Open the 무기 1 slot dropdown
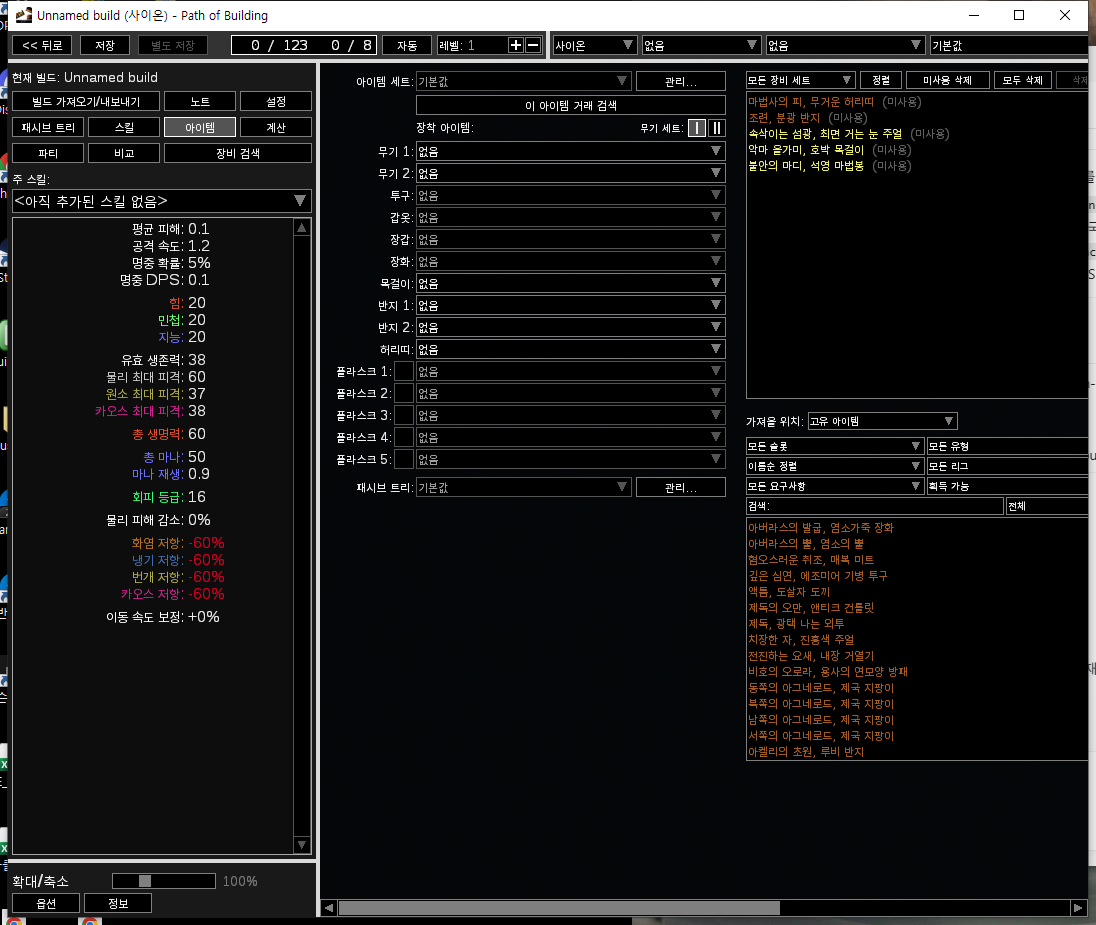Screen dimensions: 1096x925 [570, 151]
